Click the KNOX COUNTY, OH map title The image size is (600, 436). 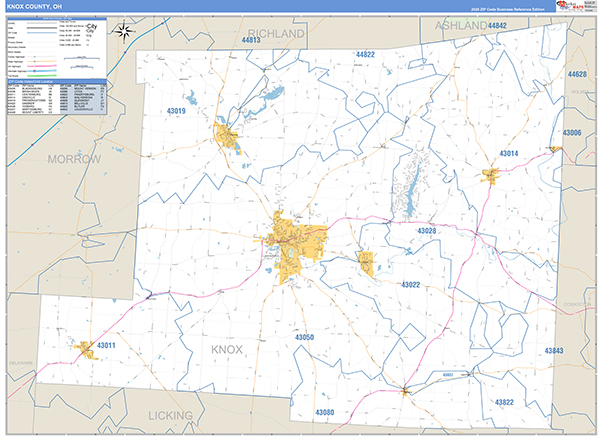click(34, 7)
